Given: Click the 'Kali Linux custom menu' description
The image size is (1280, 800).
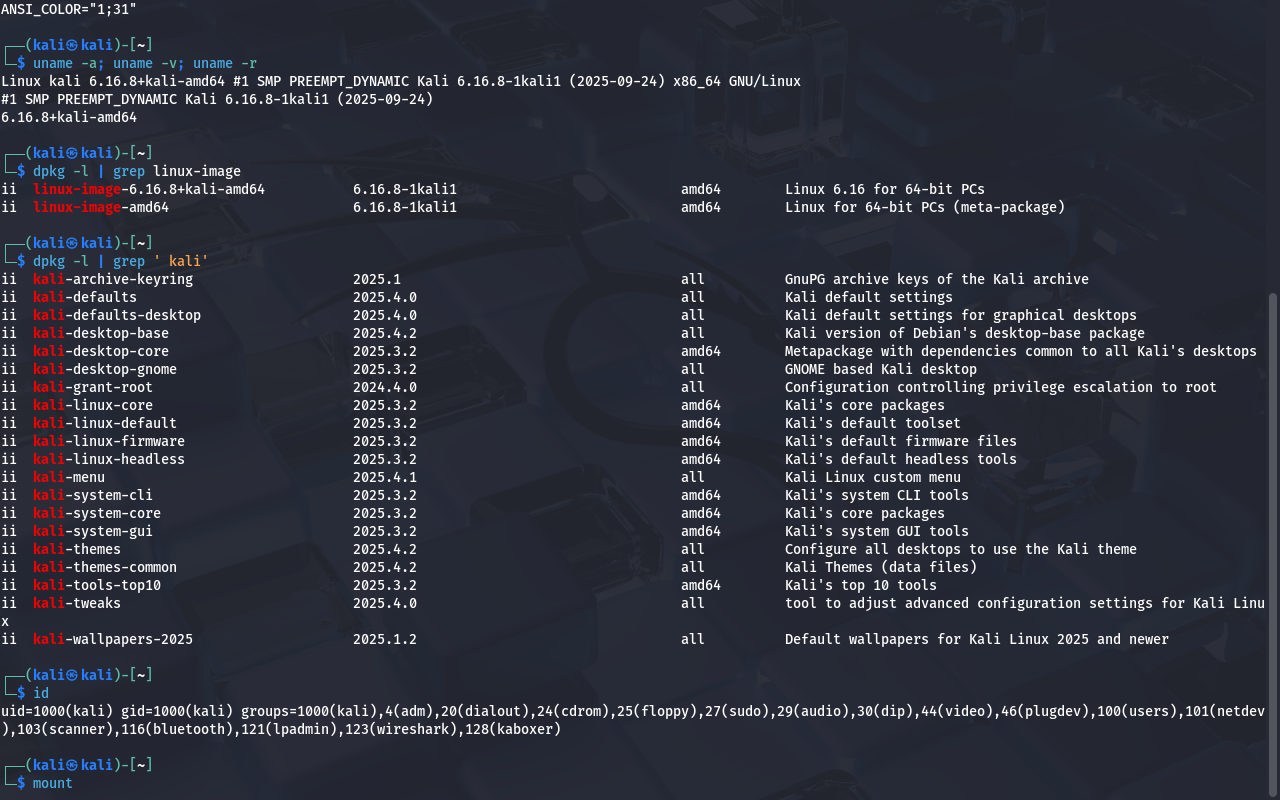Looking at the screenshot, I should pos(872,477).
